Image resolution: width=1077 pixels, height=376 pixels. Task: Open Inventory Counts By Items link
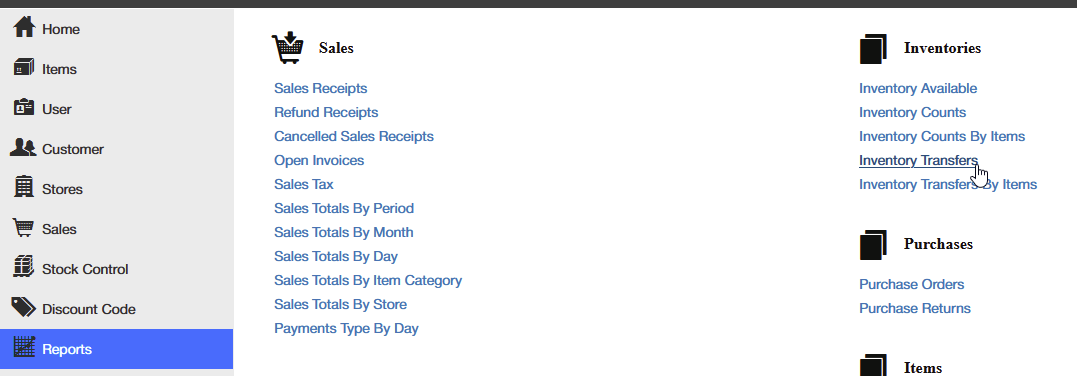[x=942, y=136]
